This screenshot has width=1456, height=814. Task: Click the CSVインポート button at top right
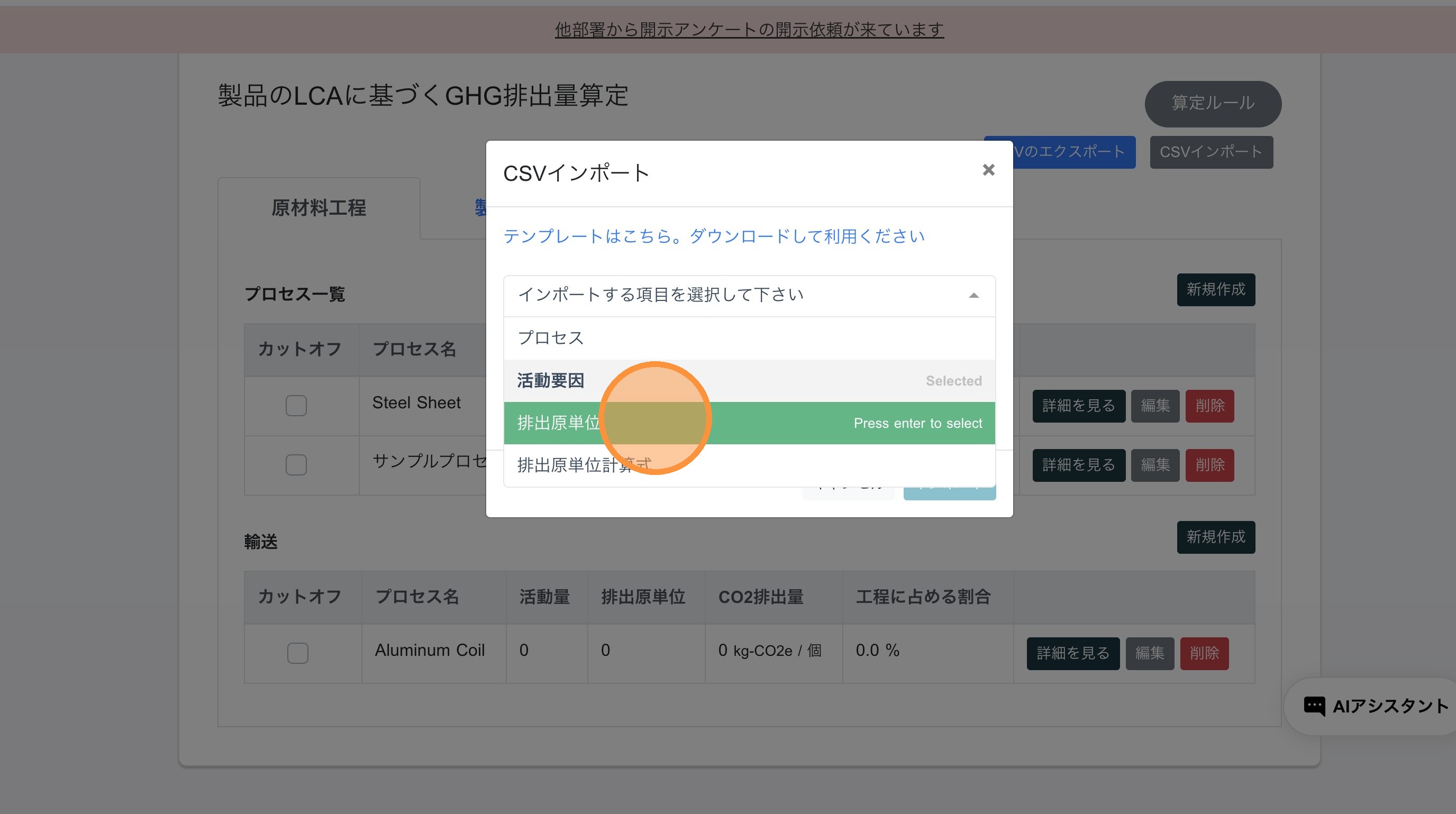[x=1211, y=152]
